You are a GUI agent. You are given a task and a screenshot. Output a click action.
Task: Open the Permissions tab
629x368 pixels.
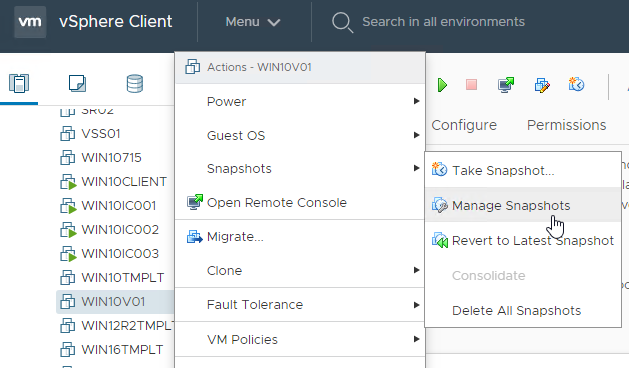click(566, 125)
